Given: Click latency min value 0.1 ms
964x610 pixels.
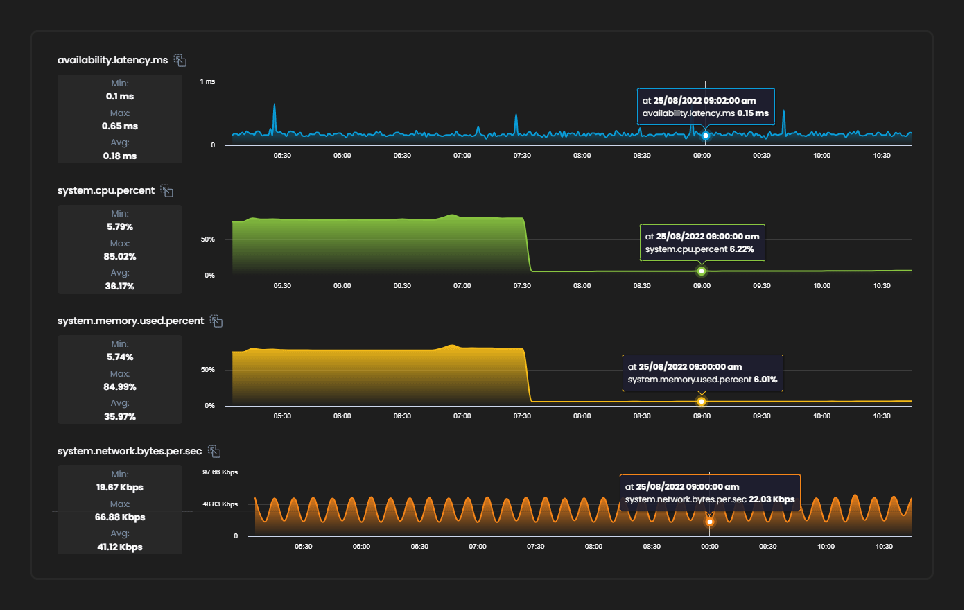Looking at the screenshot, I should (x=120, y=97).
